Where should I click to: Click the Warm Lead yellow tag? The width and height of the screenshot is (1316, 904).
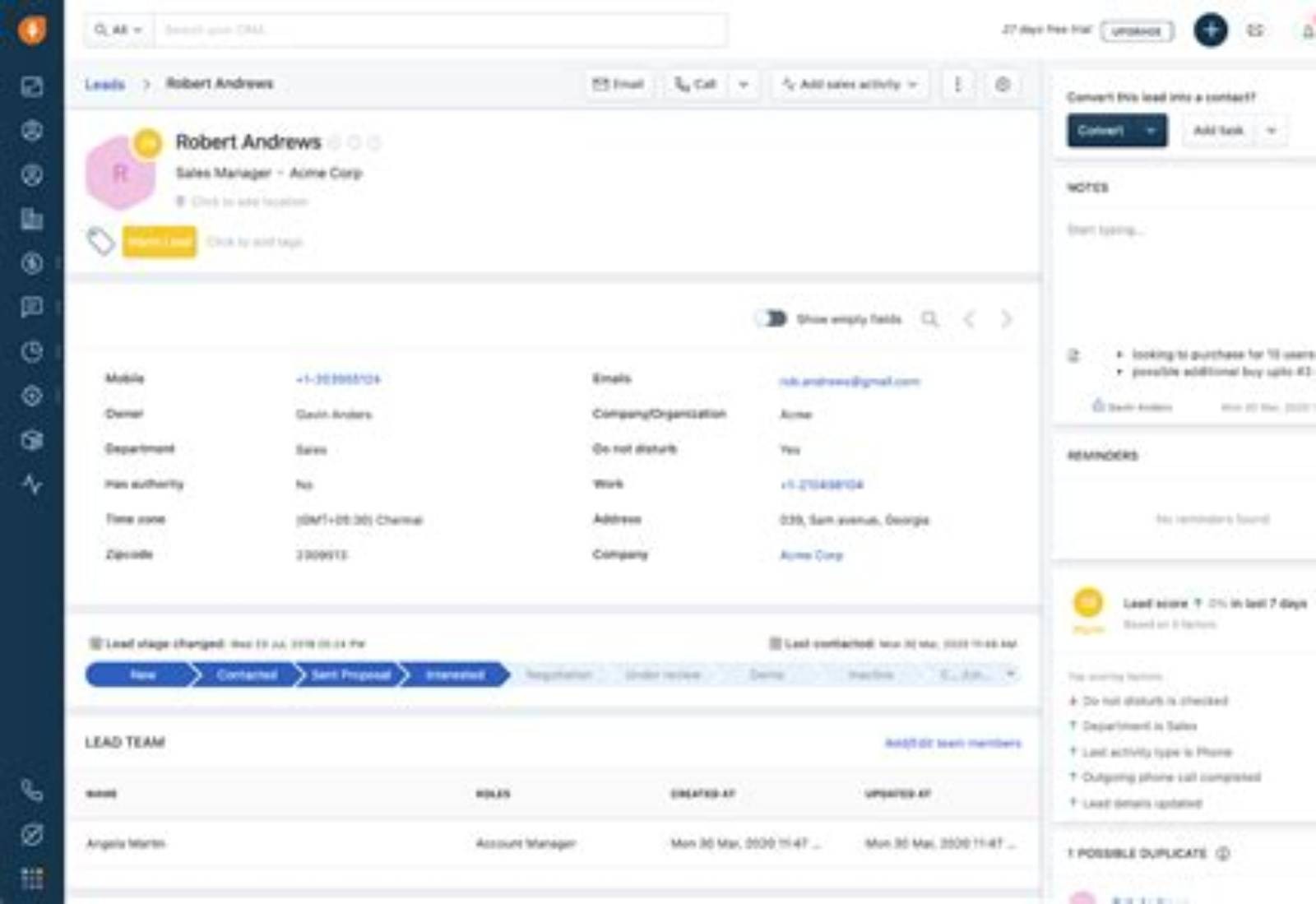pos(160,242)
